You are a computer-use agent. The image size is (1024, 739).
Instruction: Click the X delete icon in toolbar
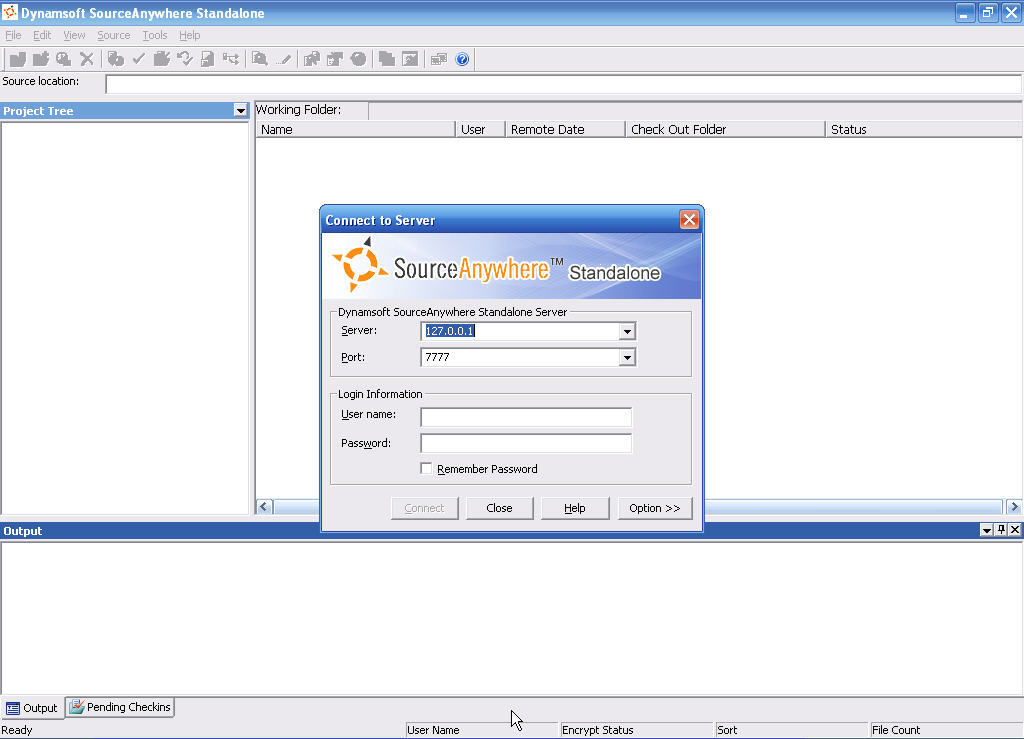(x=86, y=59)
